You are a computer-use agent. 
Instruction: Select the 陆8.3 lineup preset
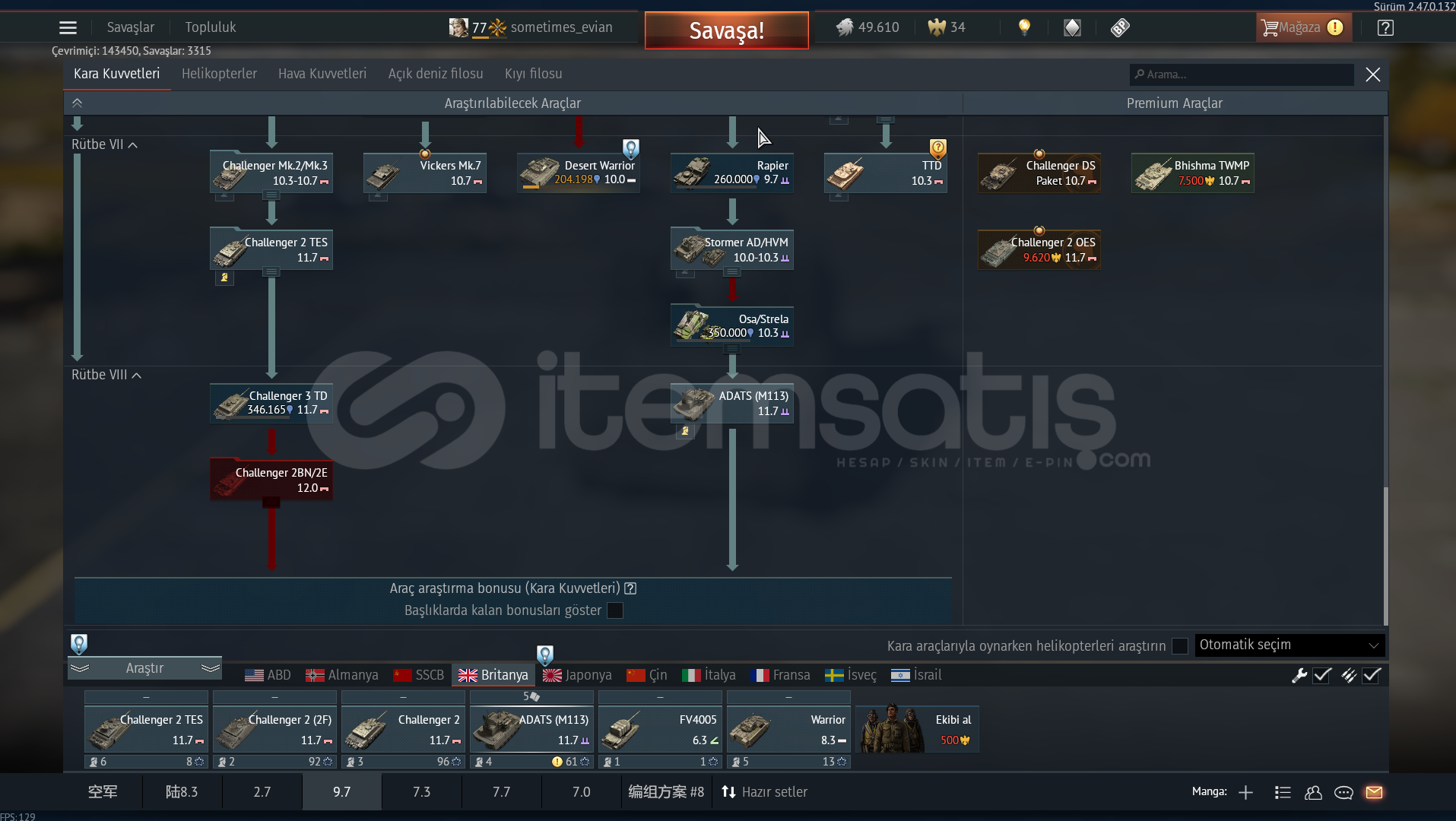pyautogui.click(x=182, y=792)
